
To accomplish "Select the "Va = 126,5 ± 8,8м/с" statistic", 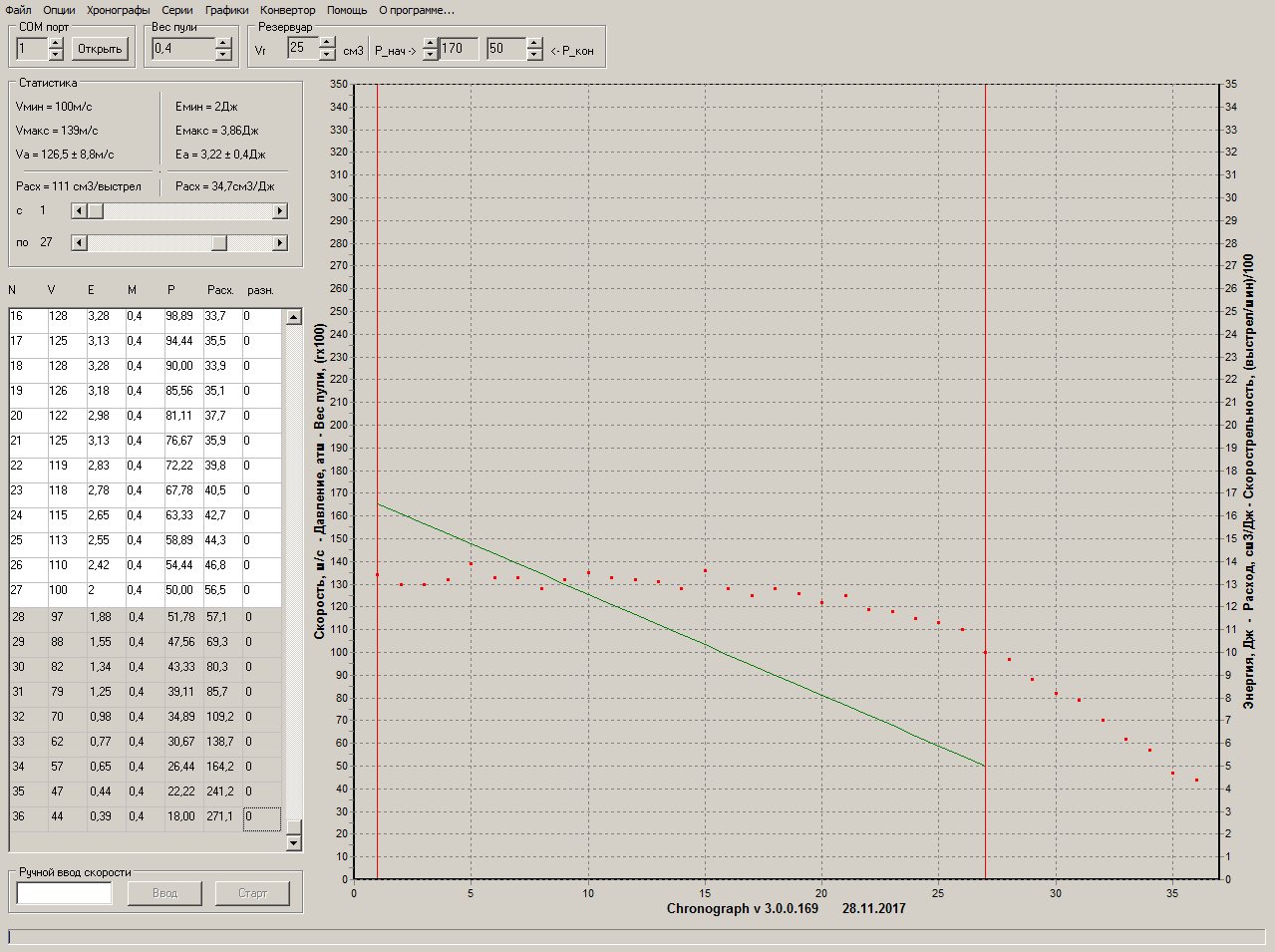I will [65, 155].
